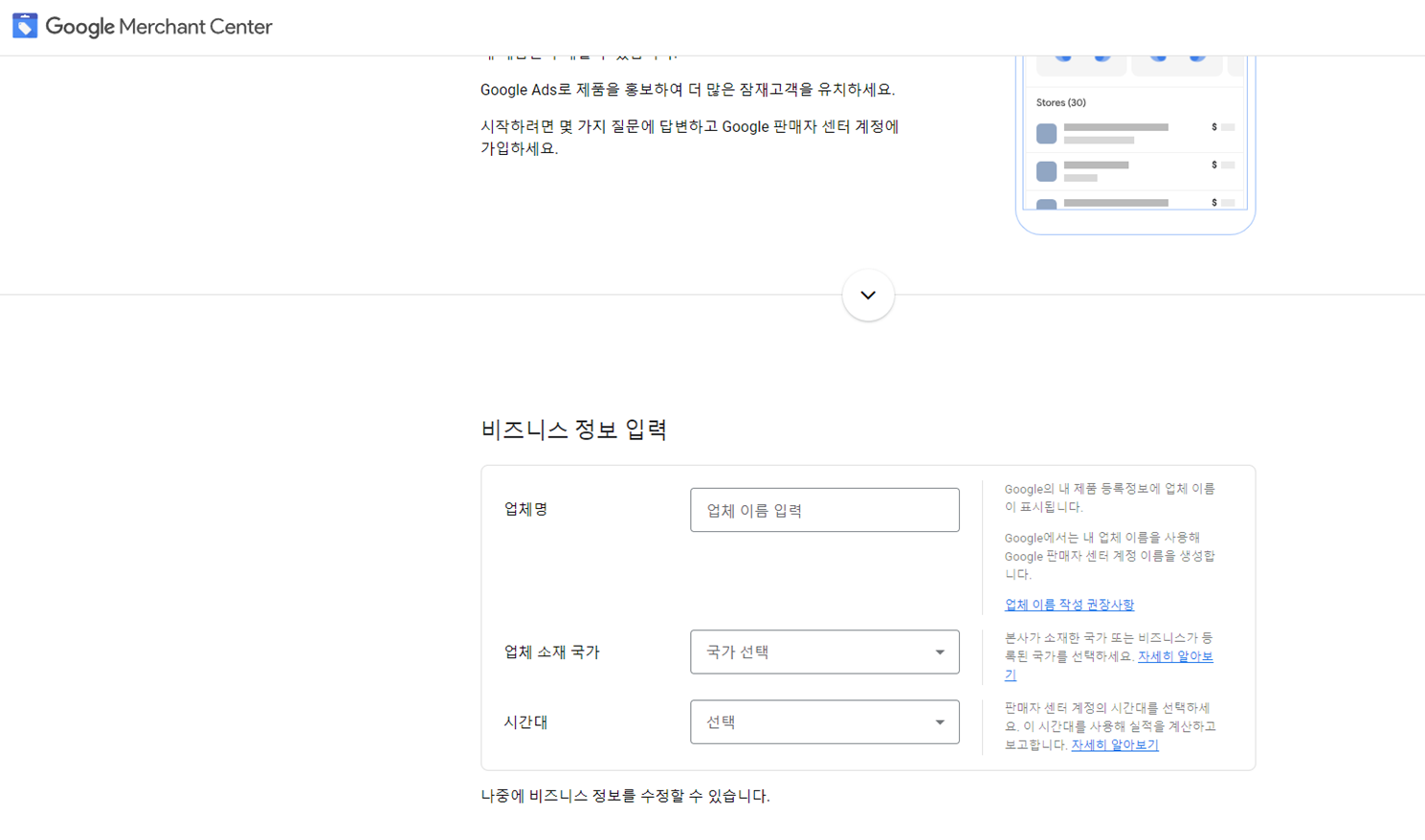Image resolution: width=1425 pixels, height=840 pixels.
Task: Click the 시간대 field label
Action: click(526, 722)
